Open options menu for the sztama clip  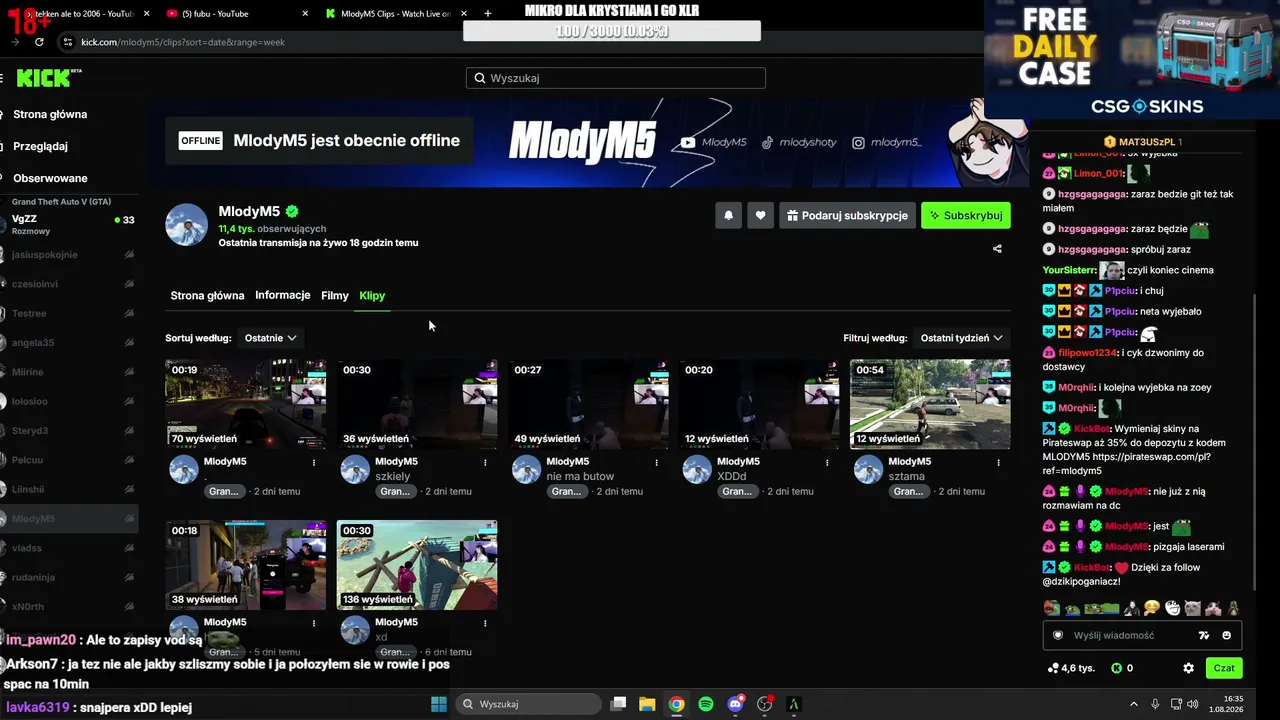[x=998, y=463]
